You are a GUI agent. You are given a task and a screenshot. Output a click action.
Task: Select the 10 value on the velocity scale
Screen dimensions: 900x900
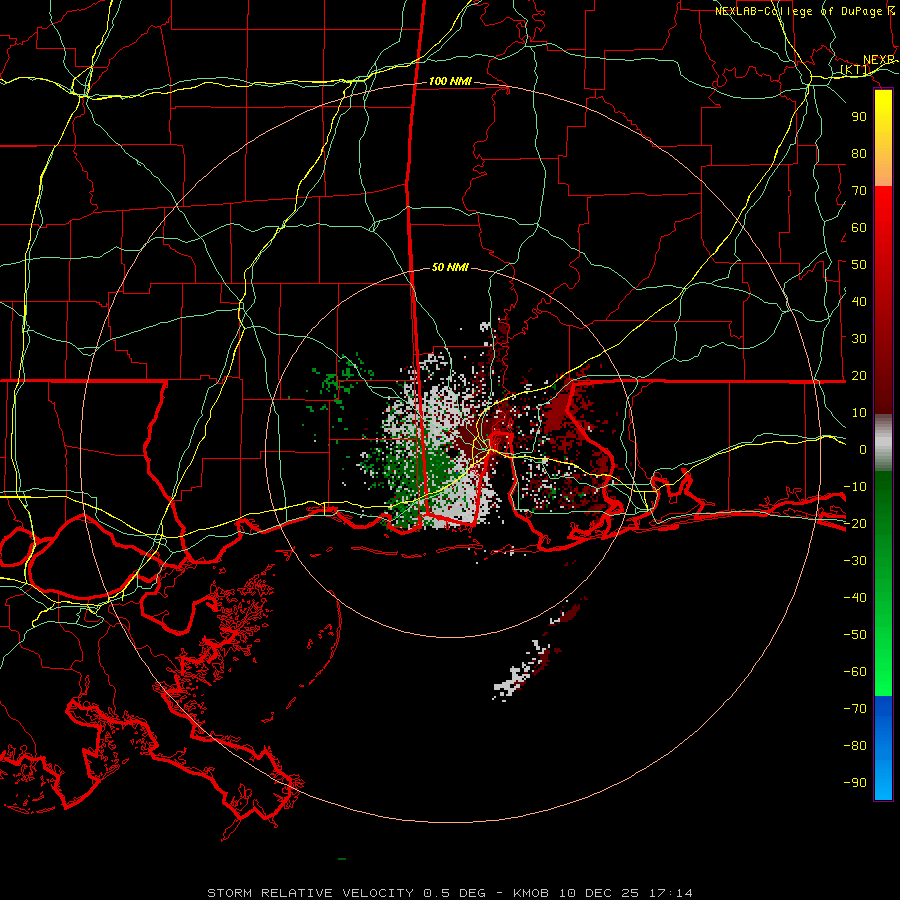[859, 413]
